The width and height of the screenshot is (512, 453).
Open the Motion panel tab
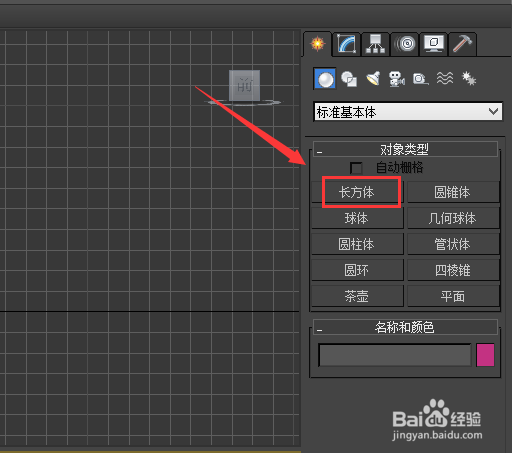[405, 44]
